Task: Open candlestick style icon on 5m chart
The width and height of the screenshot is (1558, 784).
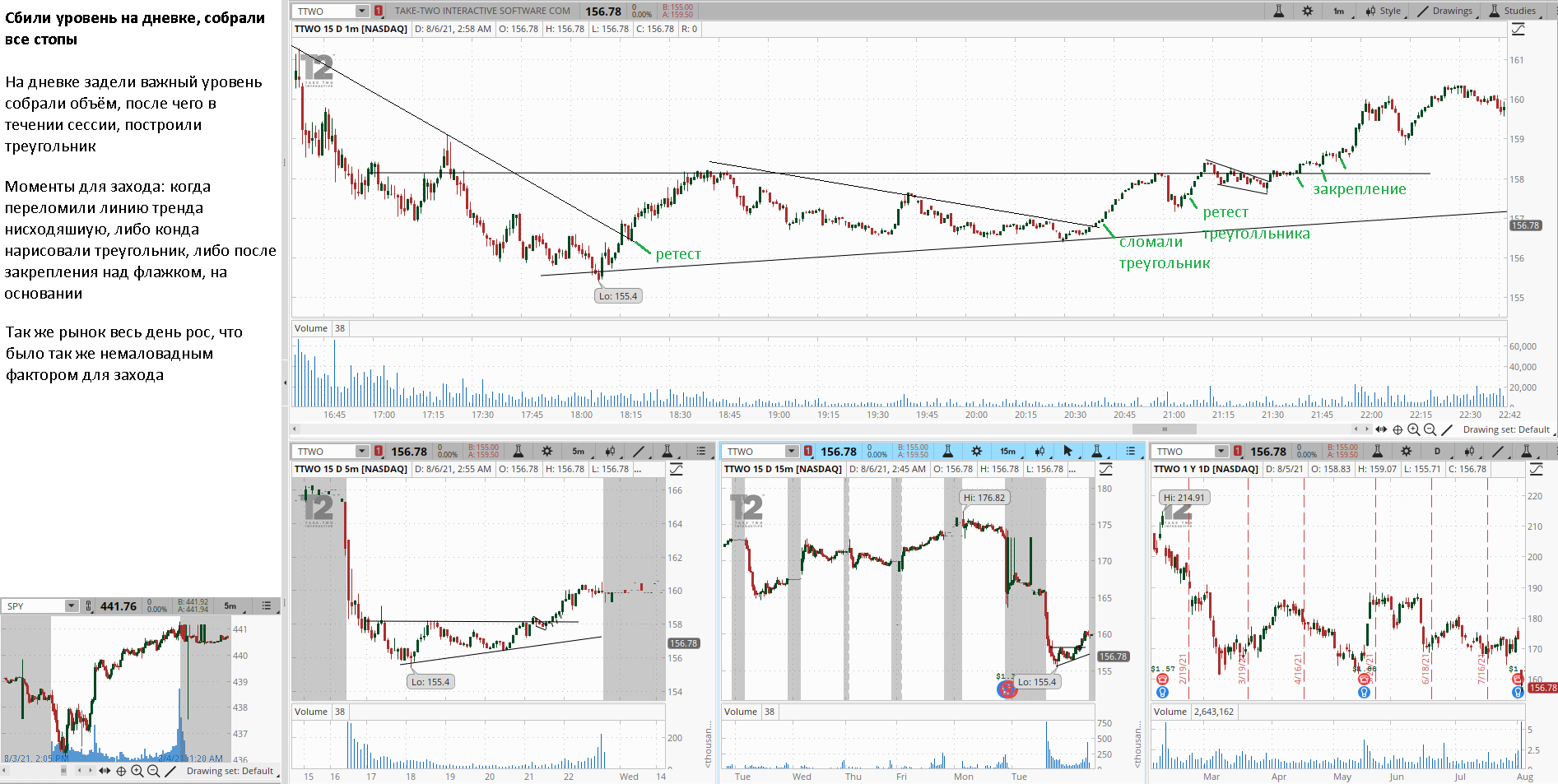Action: [610, 451]
